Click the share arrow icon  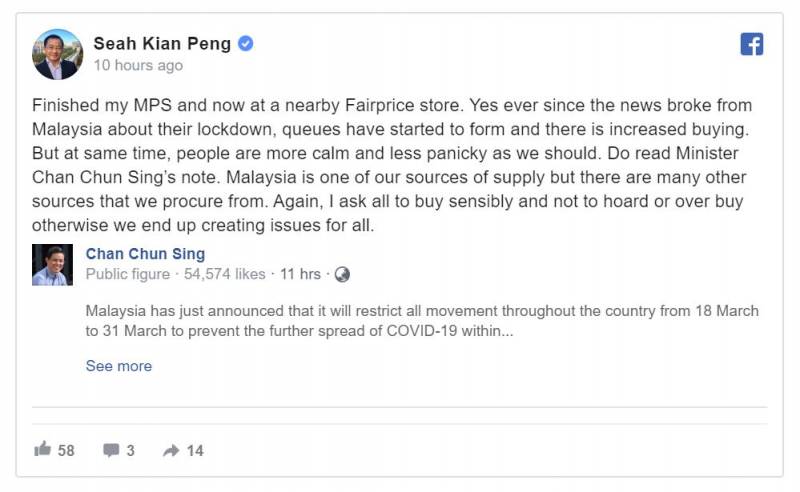click(171, 450)
